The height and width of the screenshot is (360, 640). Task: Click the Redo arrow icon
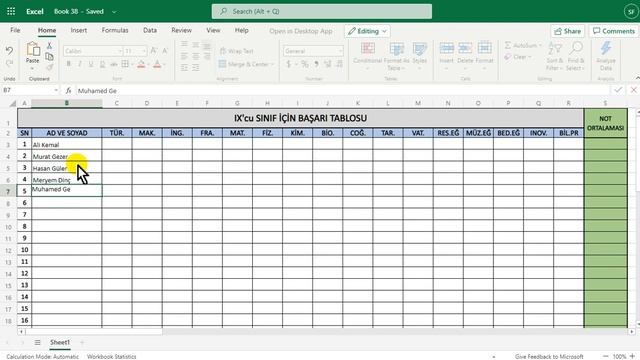point(9,63)
